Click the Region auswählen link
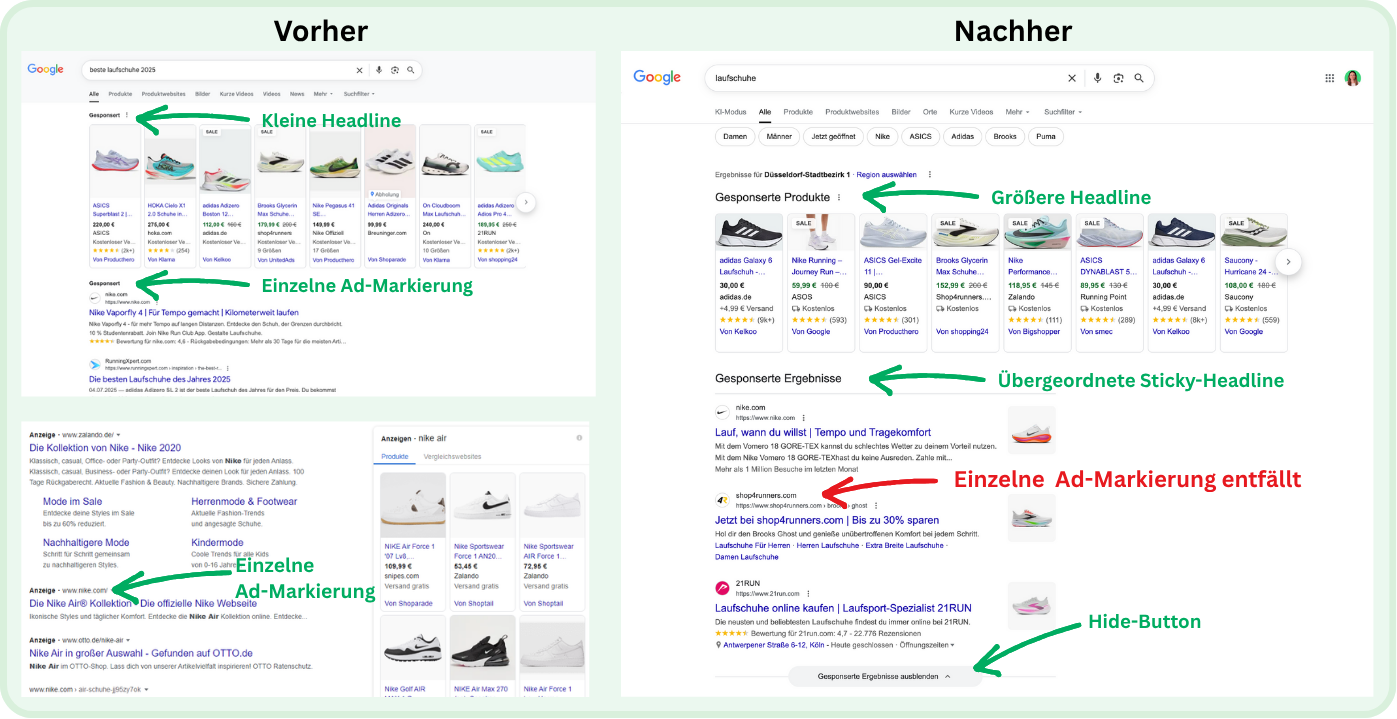This screenshot has width=1397, height=719. 887,174
